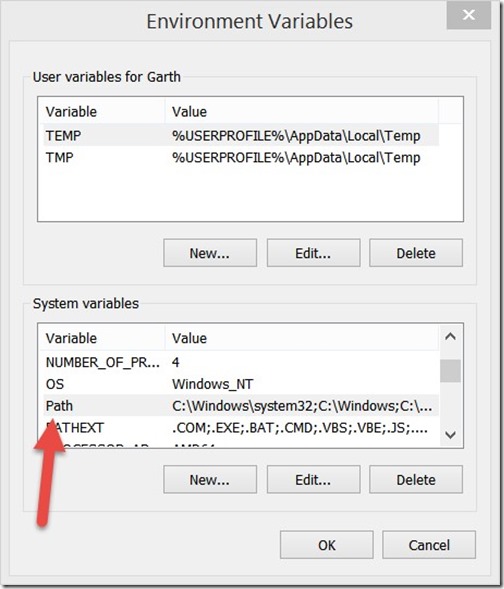
Task: Click Delete under user variables
Action: (416, 253)
